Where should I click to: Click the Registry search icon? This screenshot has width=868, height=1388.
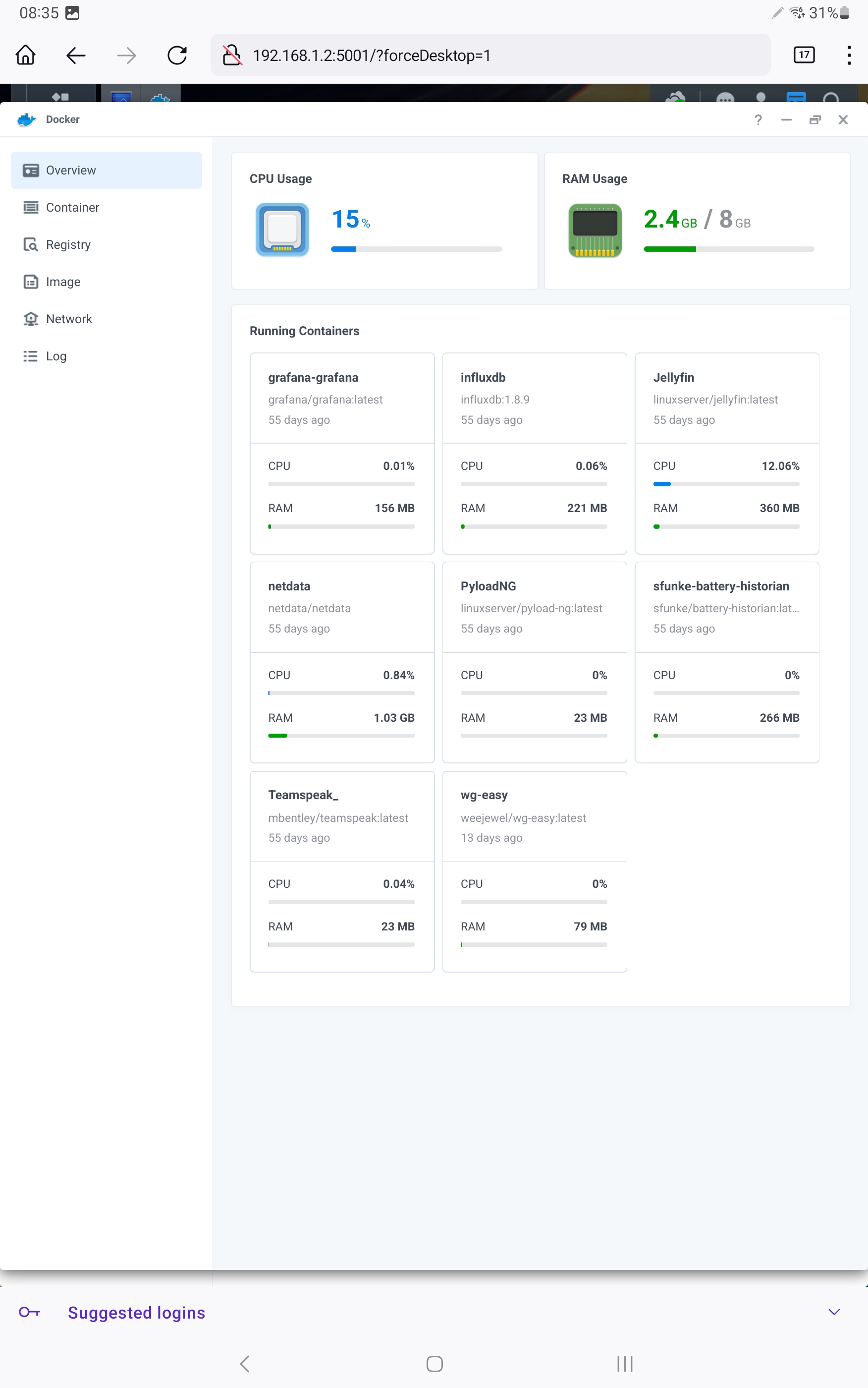30,245
